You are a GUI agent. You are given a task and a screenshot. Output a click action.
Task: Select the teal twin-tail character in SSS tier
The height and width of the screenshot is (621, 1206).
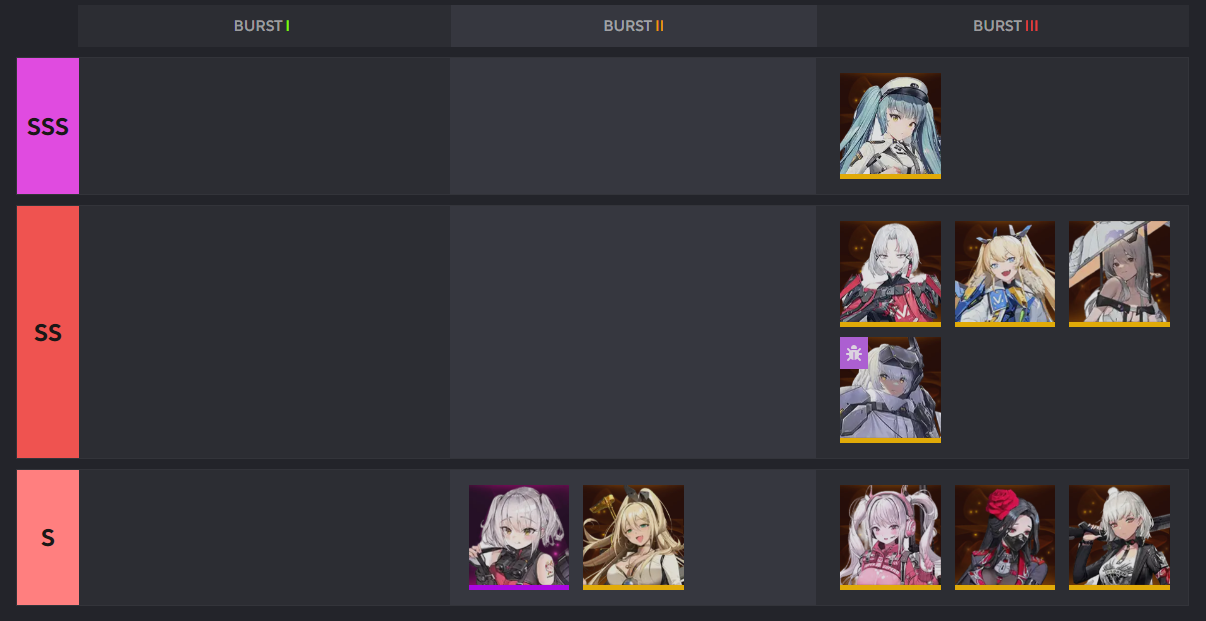[890, 126]
